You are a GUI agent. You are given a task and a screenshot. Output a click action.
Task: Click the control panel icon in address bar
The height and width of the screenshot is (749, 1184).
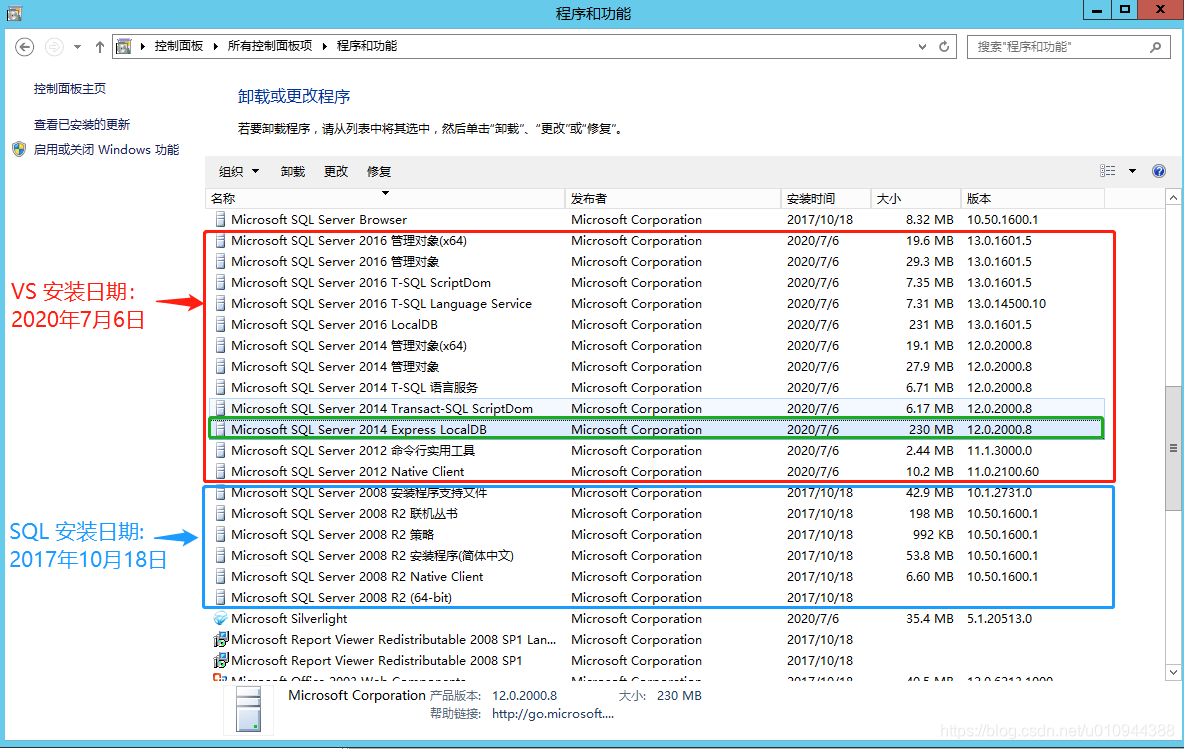tap(124, 47)
